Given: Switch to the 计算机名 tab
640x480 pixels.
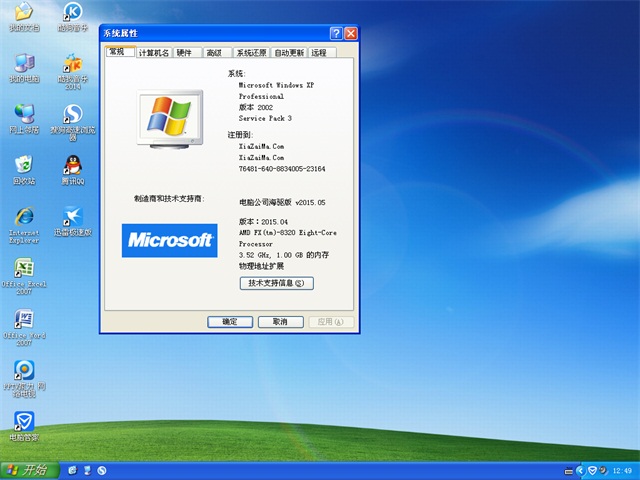Looking at the screenshot, I should (x=153, y=52).
